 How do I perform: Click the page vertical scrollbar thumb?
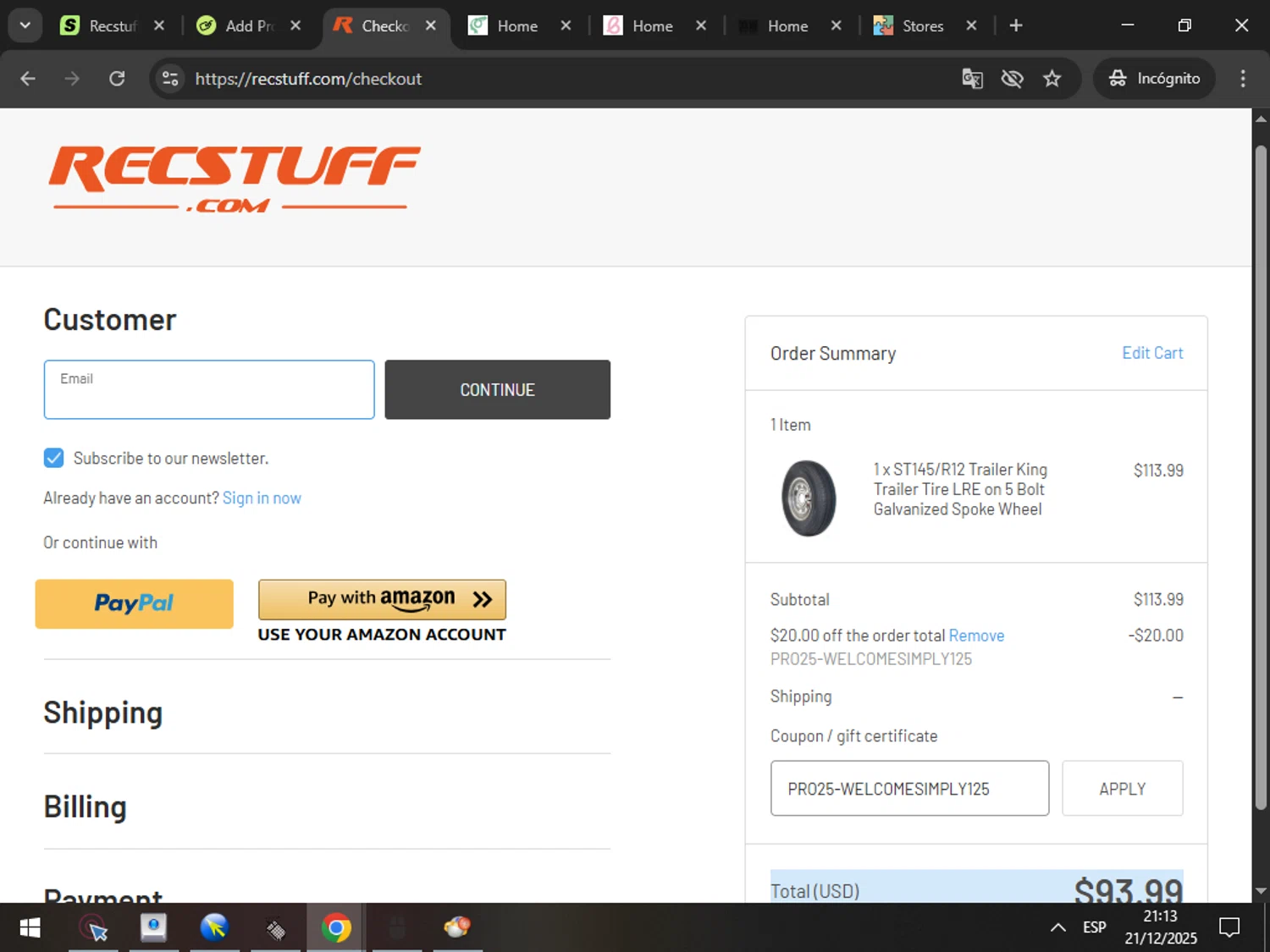tap(1261, 478)
